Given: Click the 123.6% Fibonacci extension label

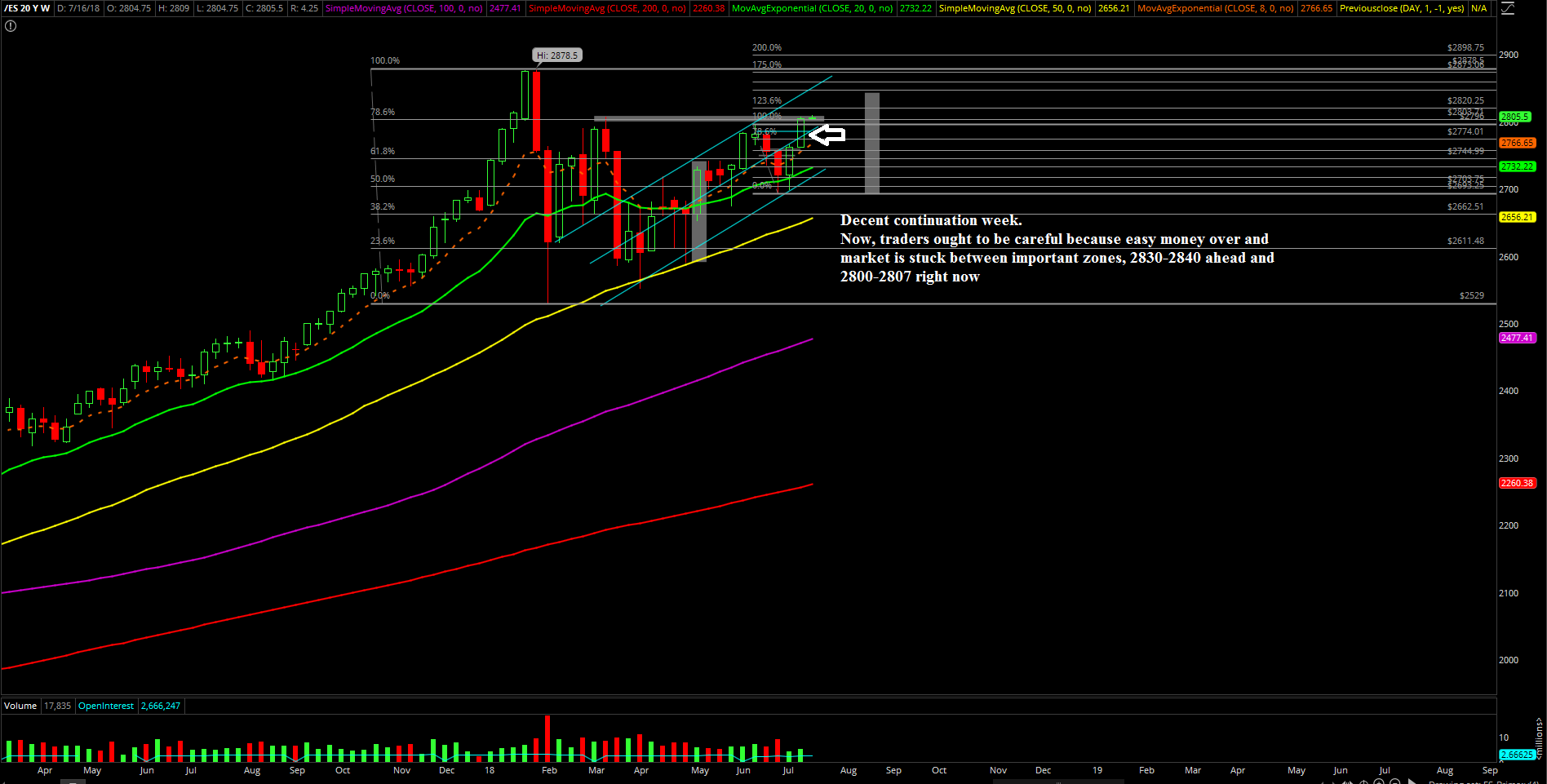Looking at the screenshot, I should point(767,100).
